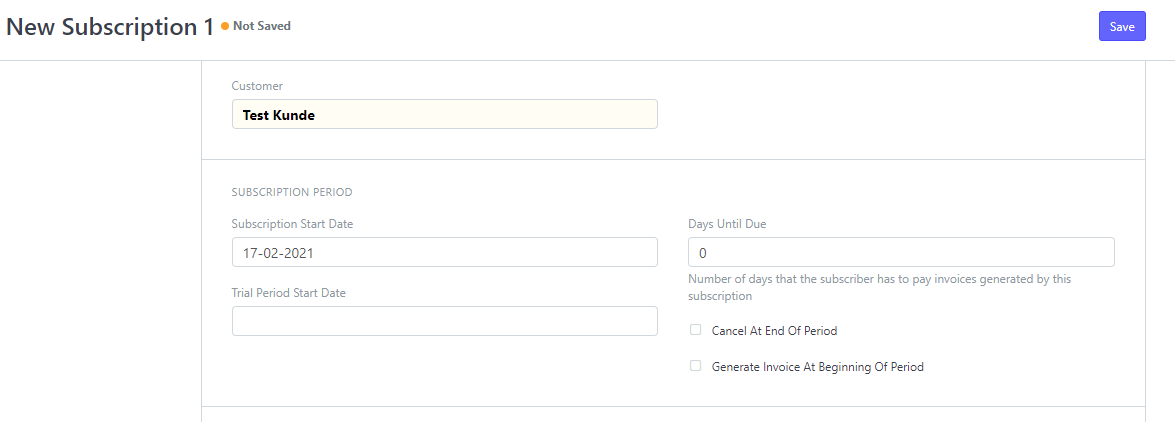The width and height of the screenshot is (1175, 422).
Task: Click the Not Saved status label
Action: pos(262,26)
